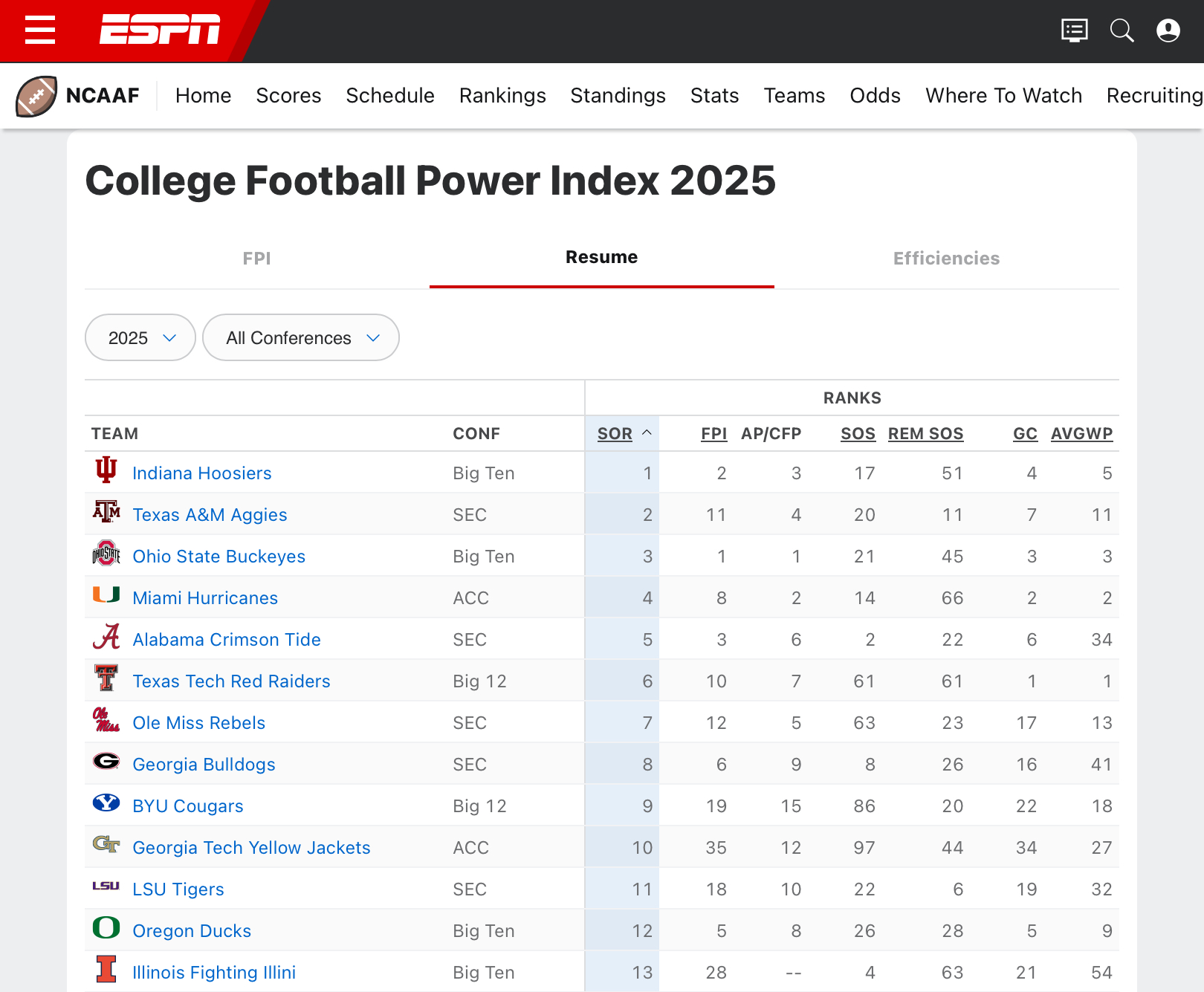Open the Texas A&M Aggies team link

pyautogui.click(x=210, y=515)
